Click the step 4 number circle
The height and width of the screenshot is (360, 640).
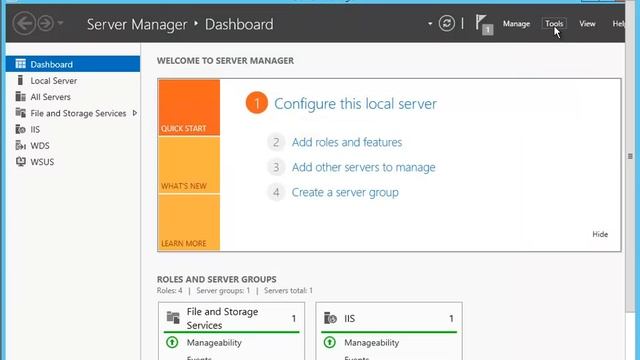[276, 192]
